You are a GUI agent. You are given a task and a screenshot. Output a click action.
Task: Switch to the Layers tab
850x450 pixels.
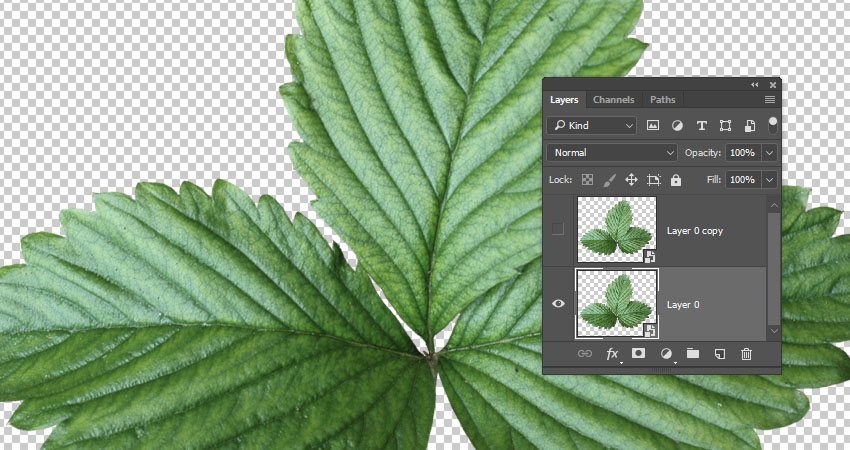[564, 100]
